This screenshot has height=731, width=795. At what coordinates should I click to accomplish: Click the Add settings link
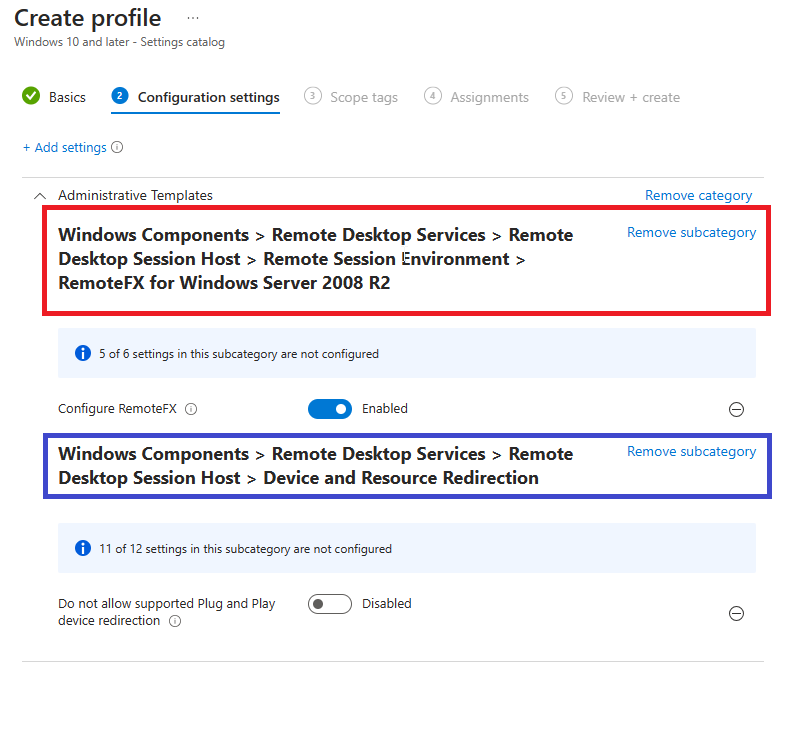(64, 148)
